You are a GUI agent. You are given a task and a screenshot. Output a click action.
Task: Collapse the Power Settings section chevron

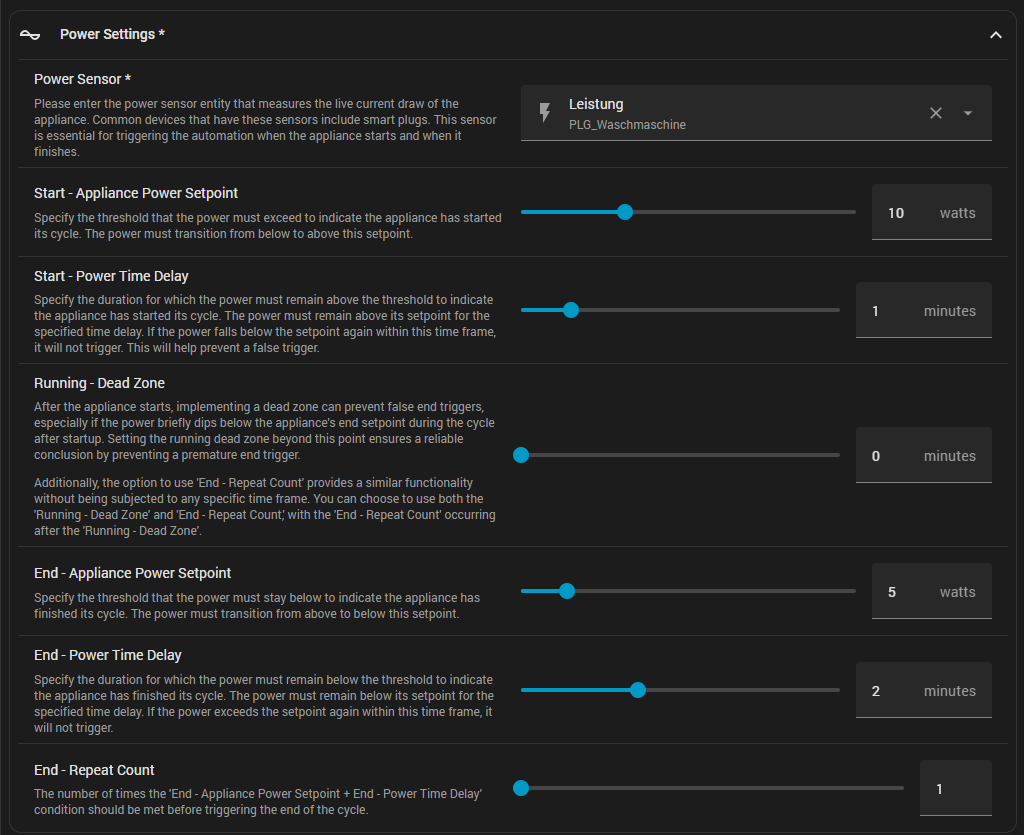[995, 35]
